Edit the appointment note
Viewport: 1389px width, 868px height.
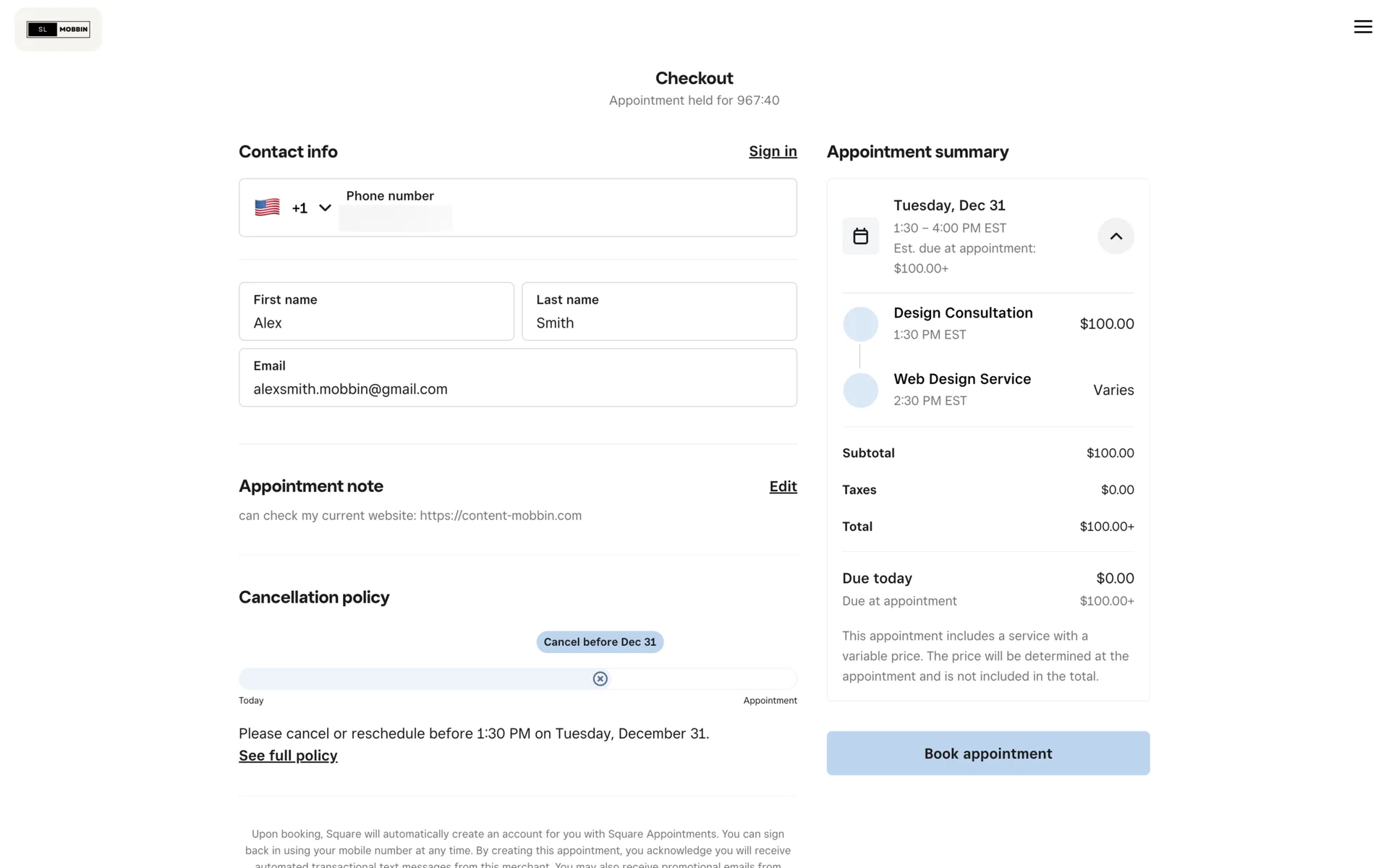[x=783, y=486]
